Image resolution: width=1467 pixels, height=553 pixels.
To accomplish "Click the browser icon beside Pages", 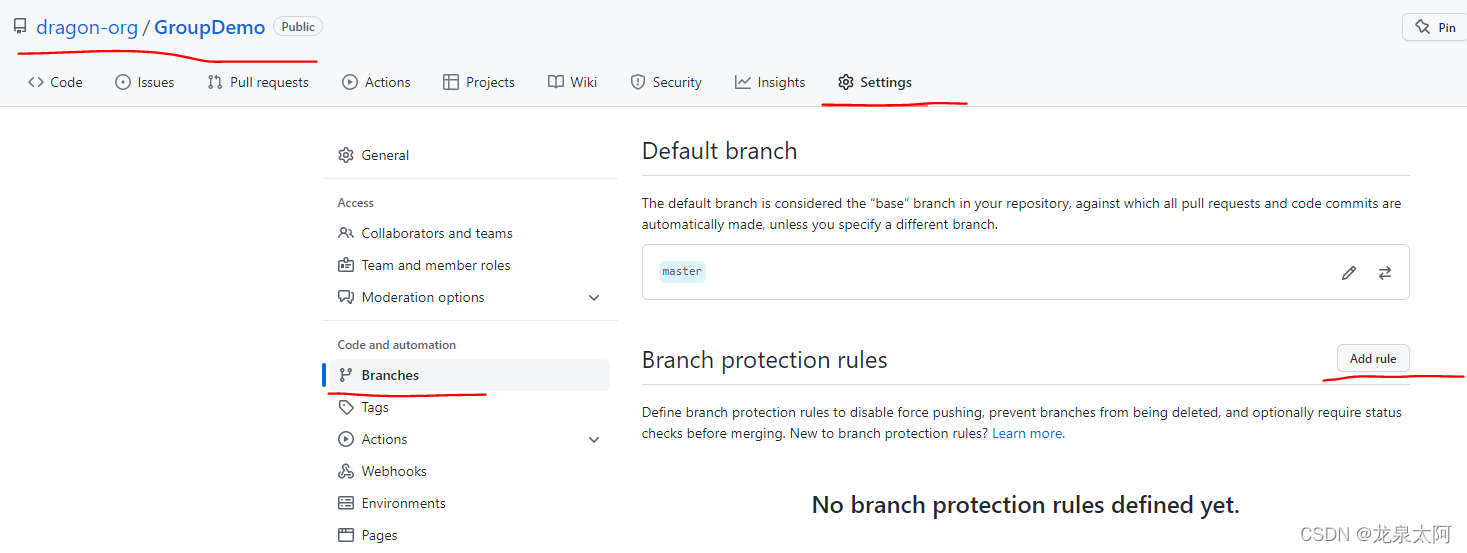I will pos(346,535).
